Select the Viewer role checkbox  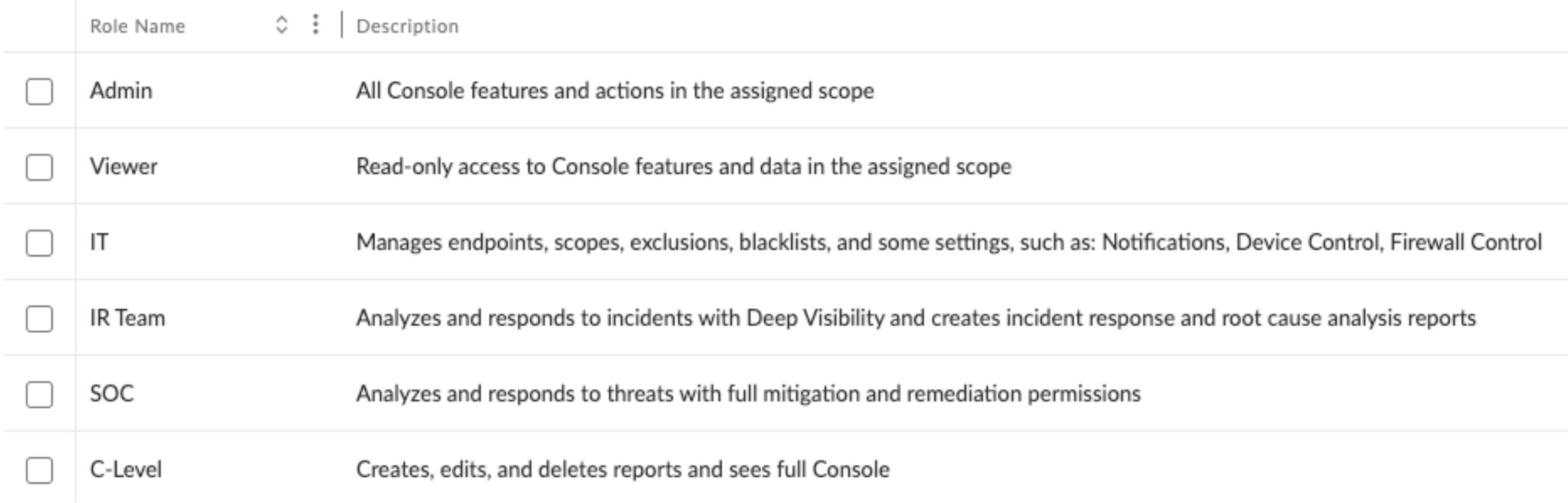(39, 167)
